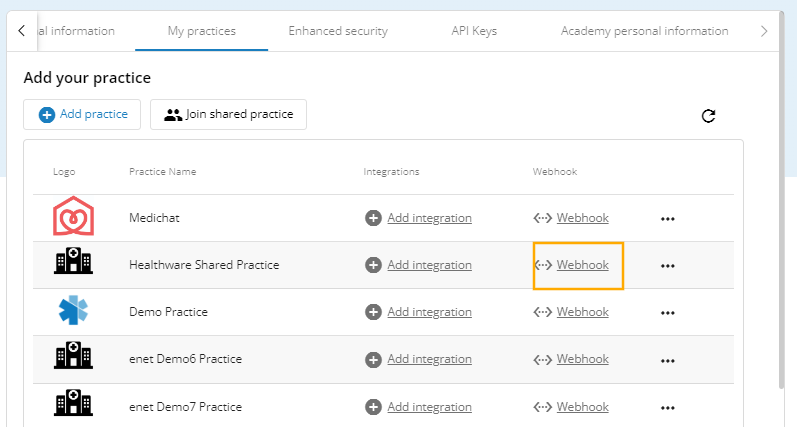
Task: Click plus icon beside Medichat Add integration
Action: pyautogui.click(x=373, y=218)
